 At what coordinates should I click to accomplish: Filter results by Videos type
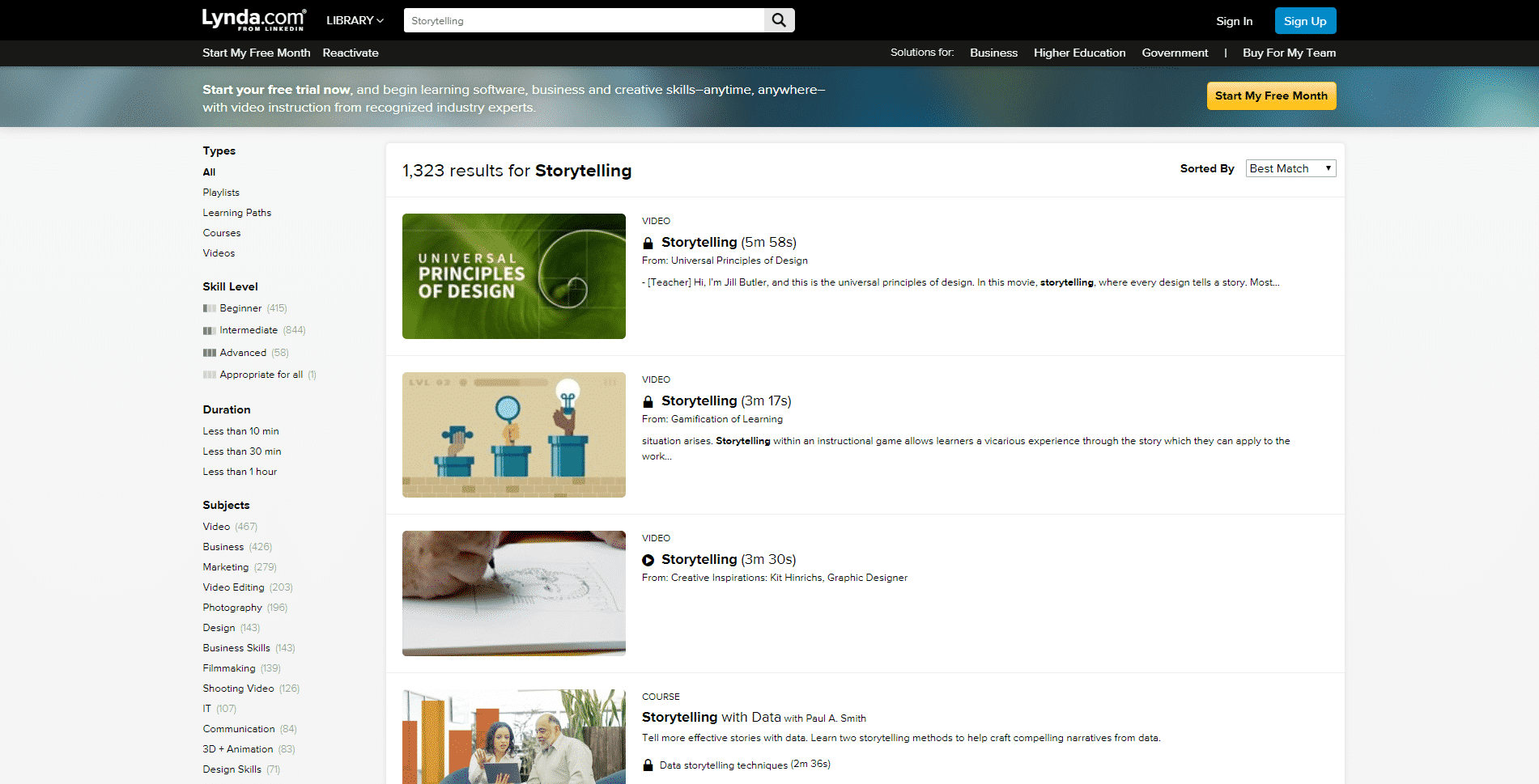click(219, 253)
